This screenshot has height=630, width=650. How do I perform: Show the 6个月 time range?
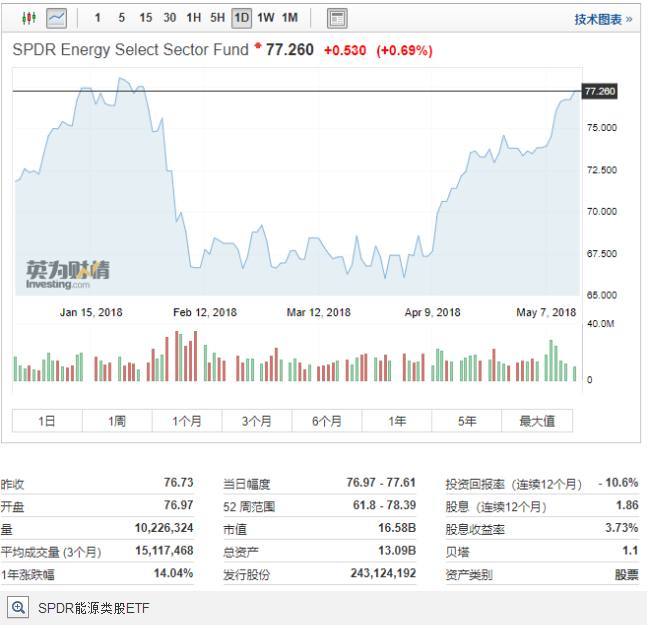[x=327, y=421]
